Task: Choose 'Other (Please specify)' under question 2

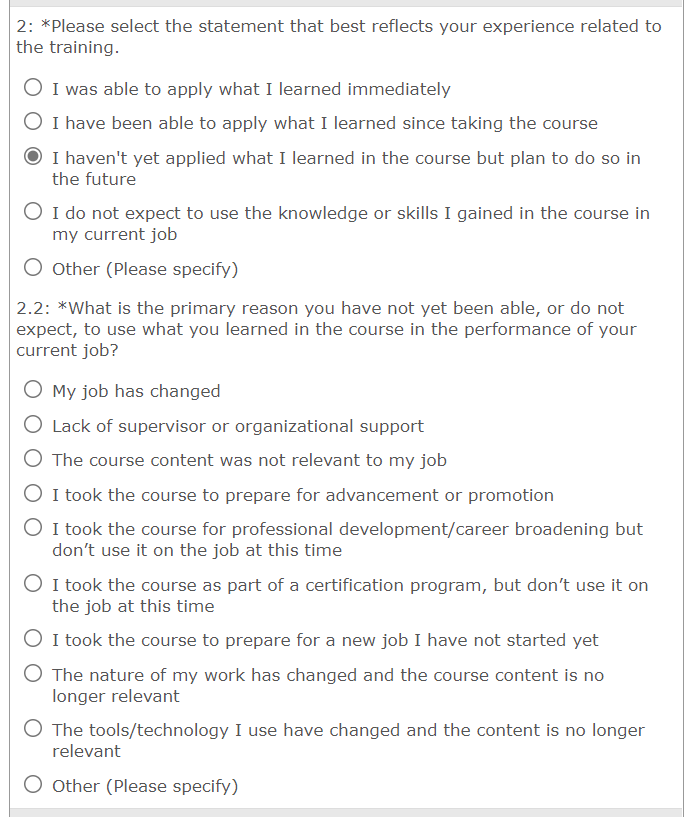Action: [33, 269]
